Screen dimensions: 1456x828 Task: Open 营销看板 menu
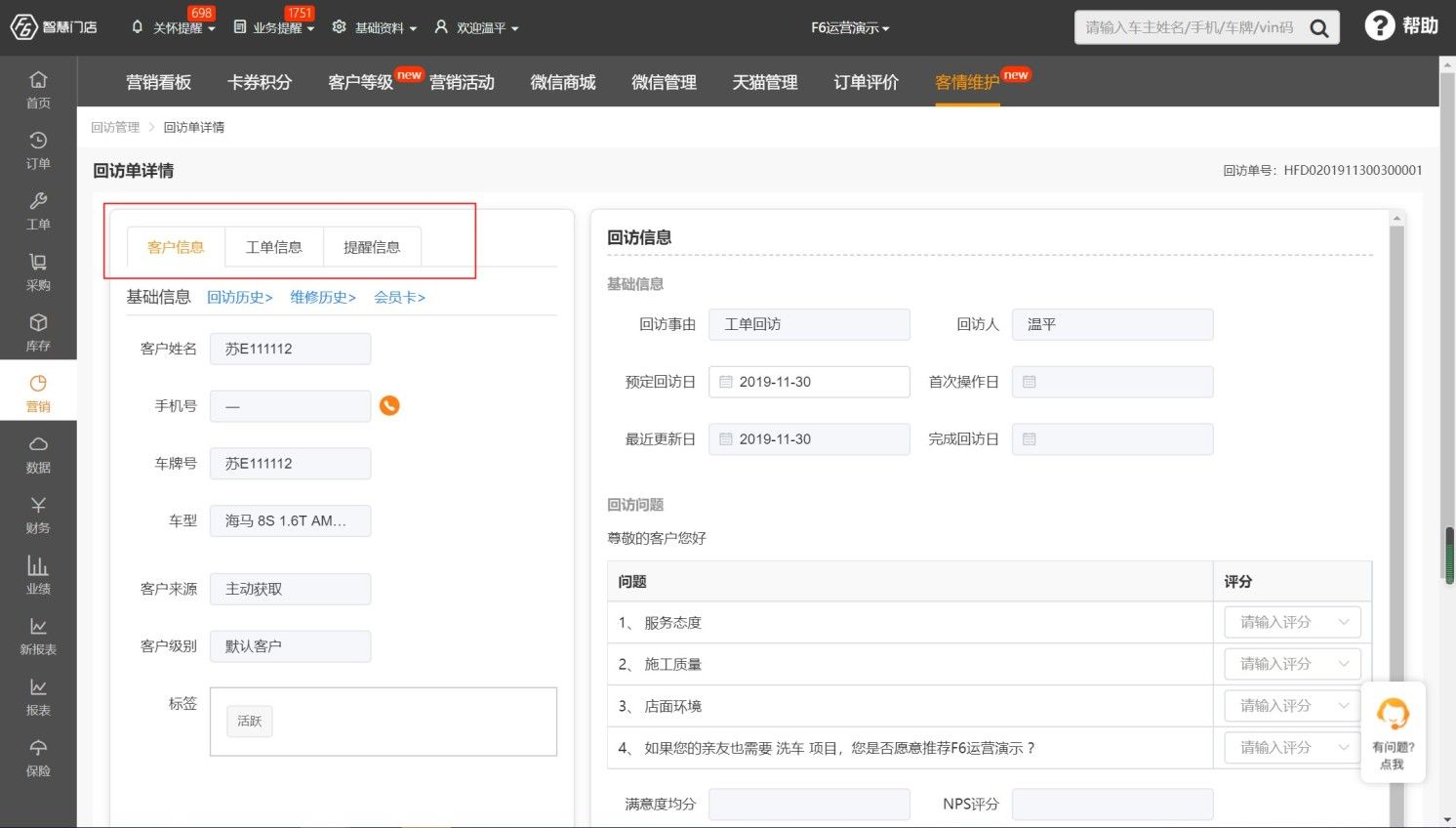[x=159, y=82]
